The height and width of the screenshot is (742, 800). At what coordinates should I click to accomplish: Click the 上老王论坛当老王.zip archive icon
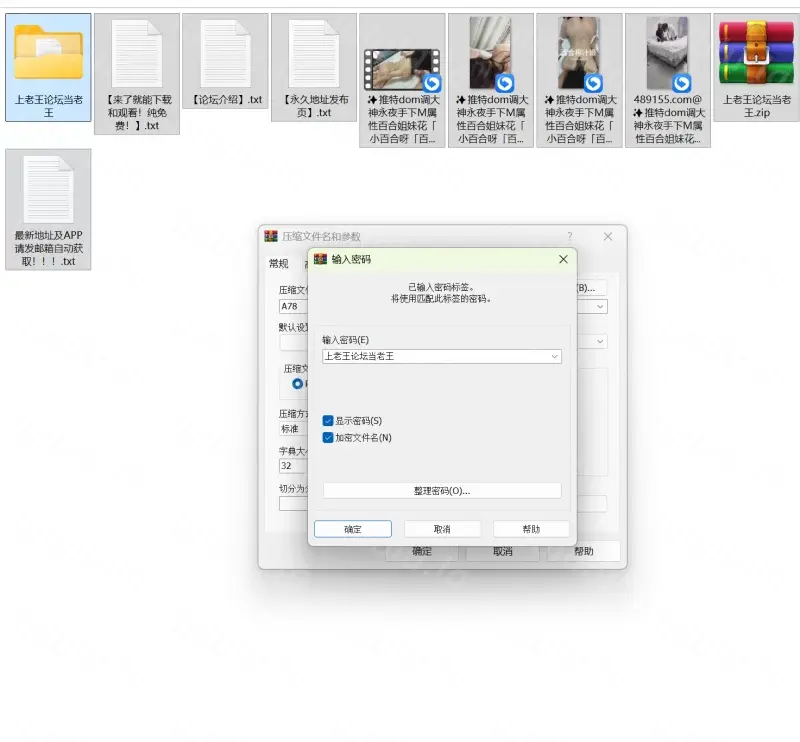[x=757, y=53]
